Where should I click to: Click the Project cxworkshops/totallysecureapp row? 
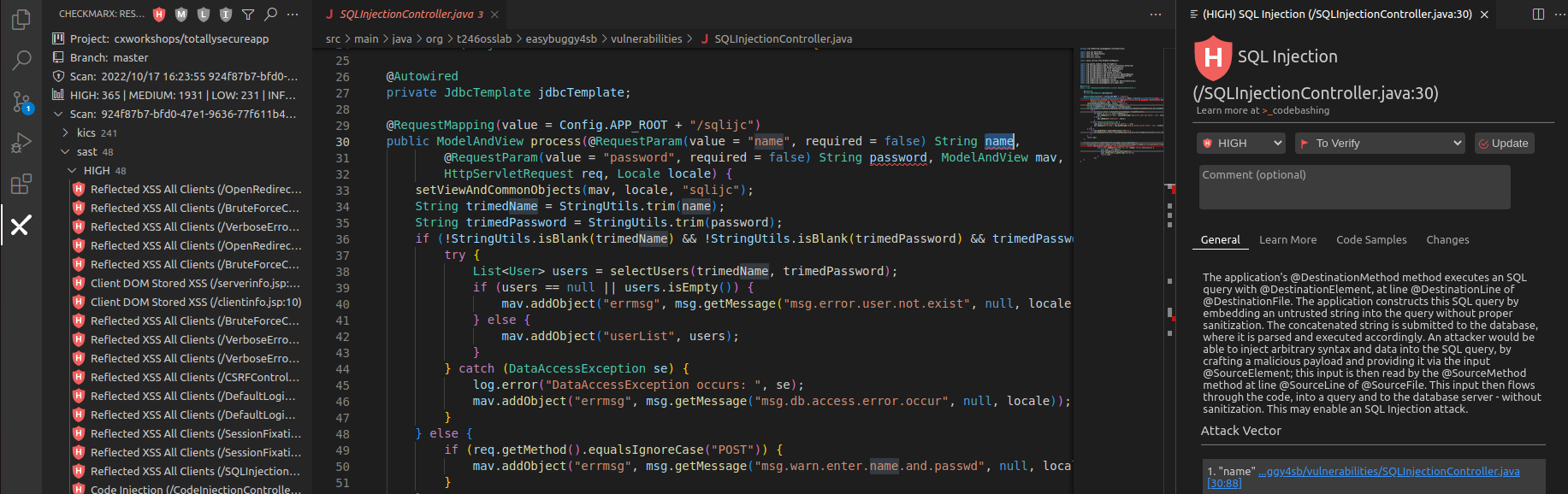pos(177,38)
